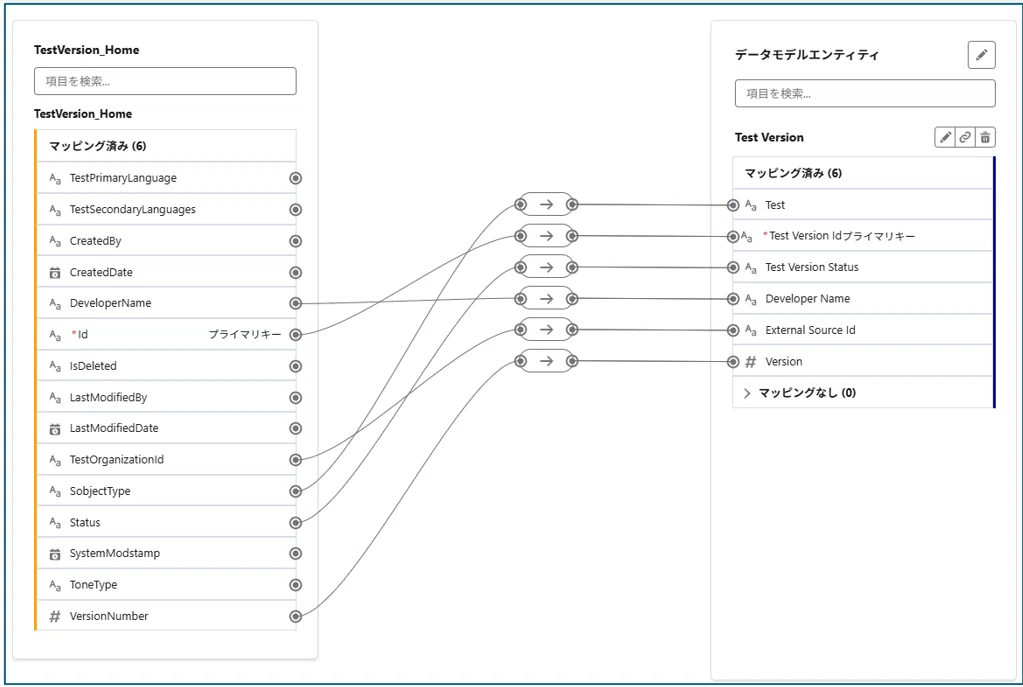Select the CreatedDate field row

(x=166, y=272)
